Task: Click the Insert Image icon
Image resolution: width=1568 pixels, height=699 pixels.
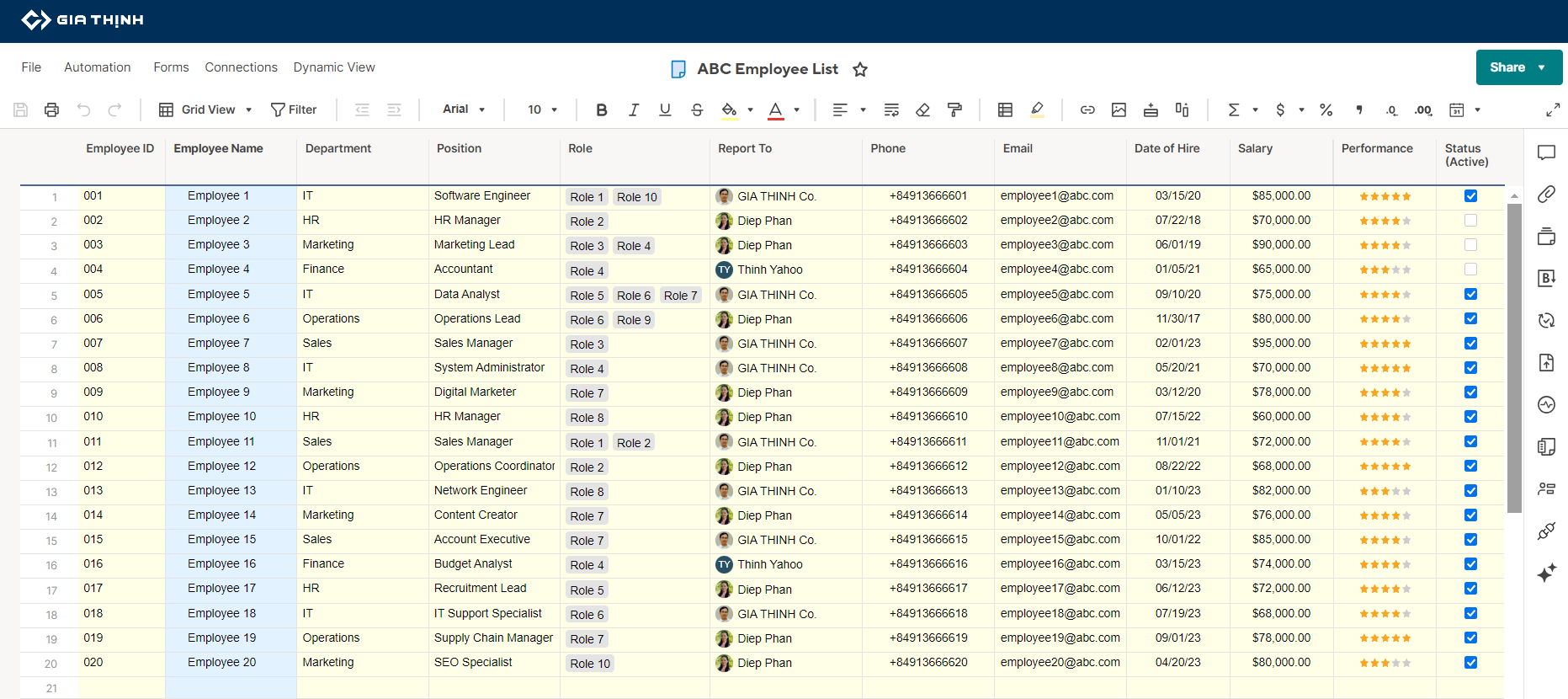Action: [x=1119, y=109]
